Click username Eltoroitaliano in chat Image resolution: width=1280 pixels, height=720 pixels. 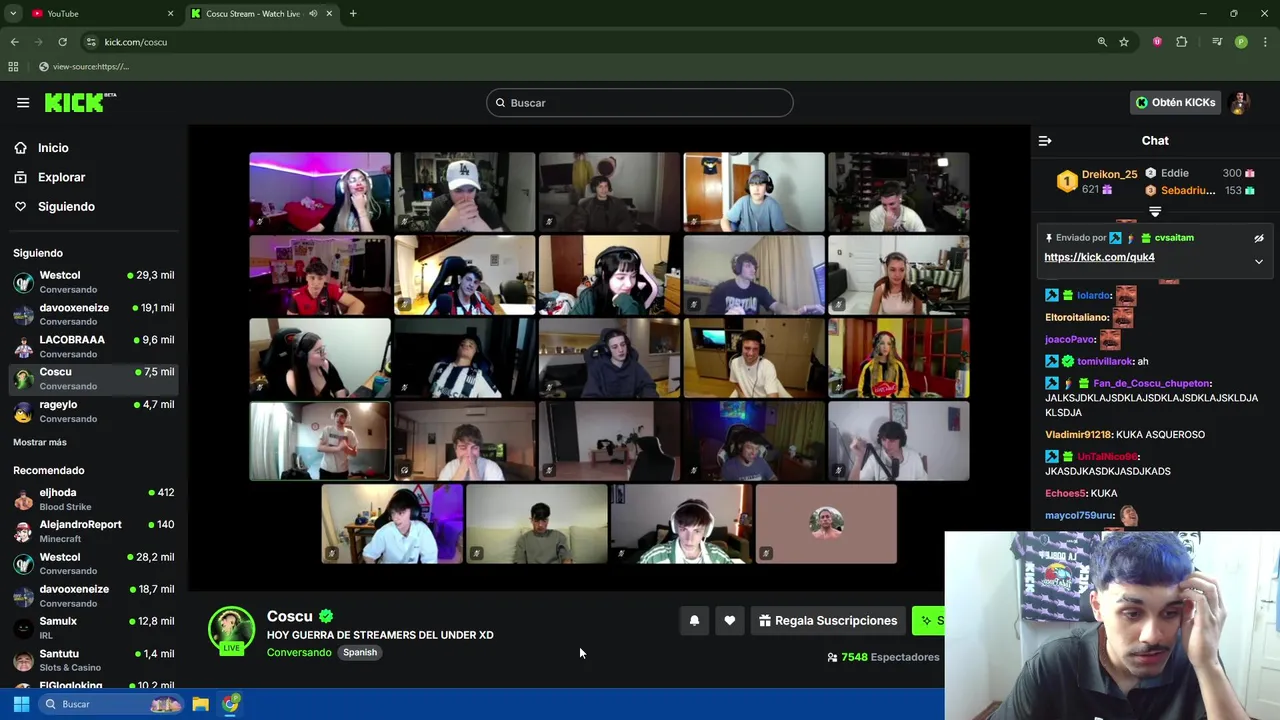tap(1076, 318)
